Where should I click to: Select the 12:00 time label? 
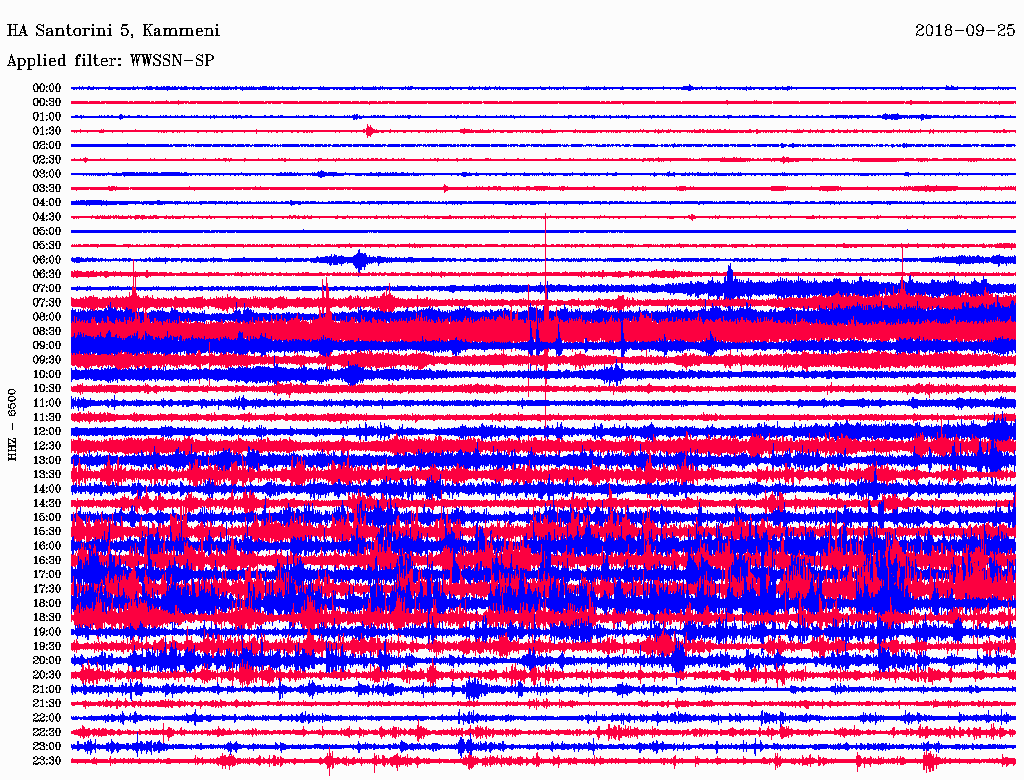pyautogui.click(x=47, y=431)
